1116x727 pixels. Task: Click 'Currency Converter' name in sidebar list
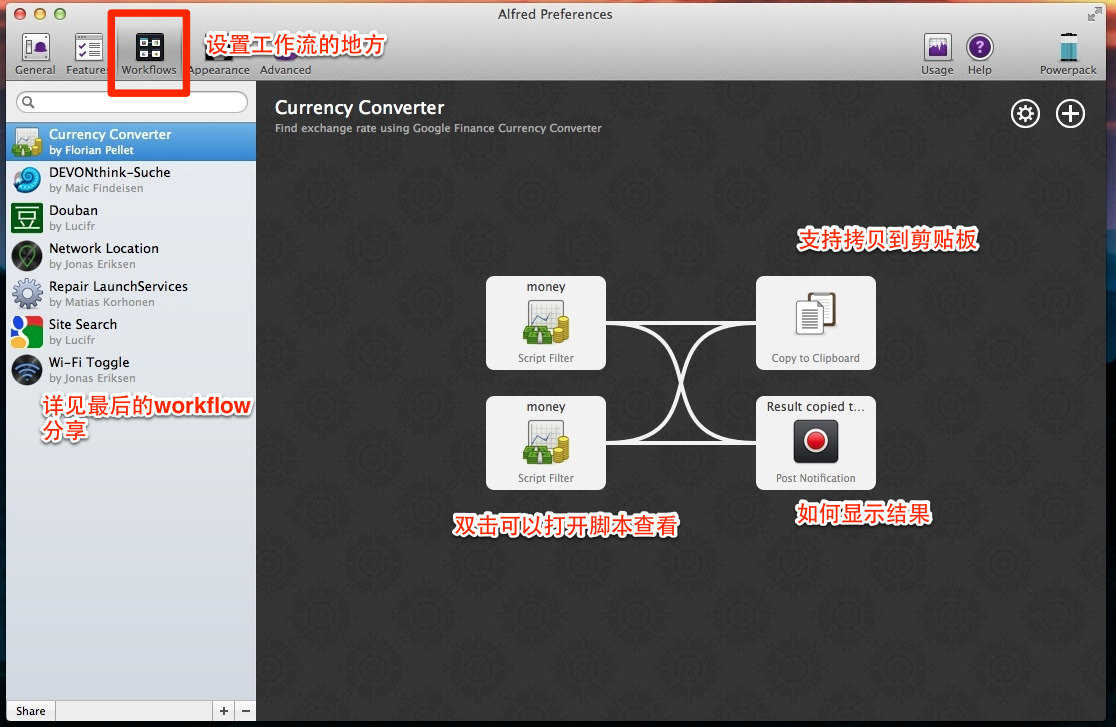click(110, 134)
